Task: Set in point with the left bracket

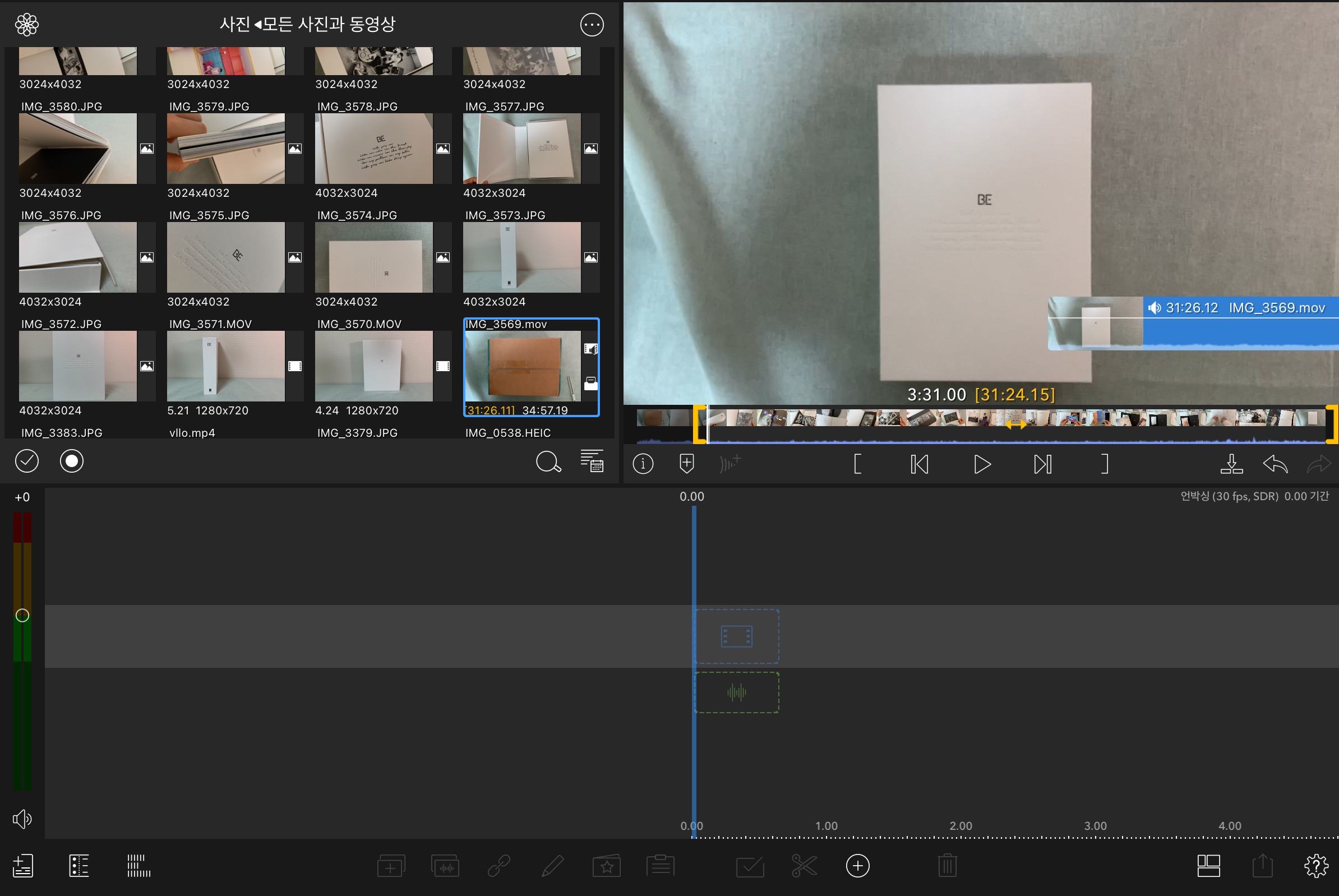Action: coord(857,464)
